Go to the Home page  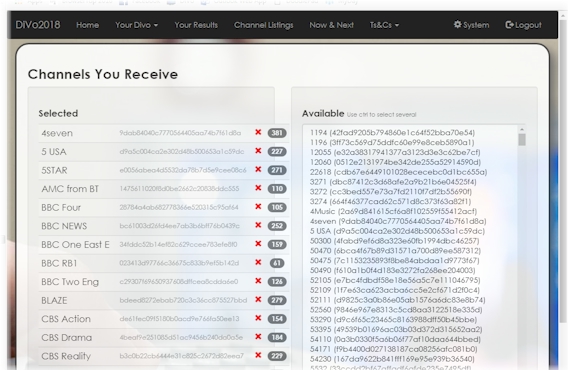pyautogui.click(x=87, y=25)
